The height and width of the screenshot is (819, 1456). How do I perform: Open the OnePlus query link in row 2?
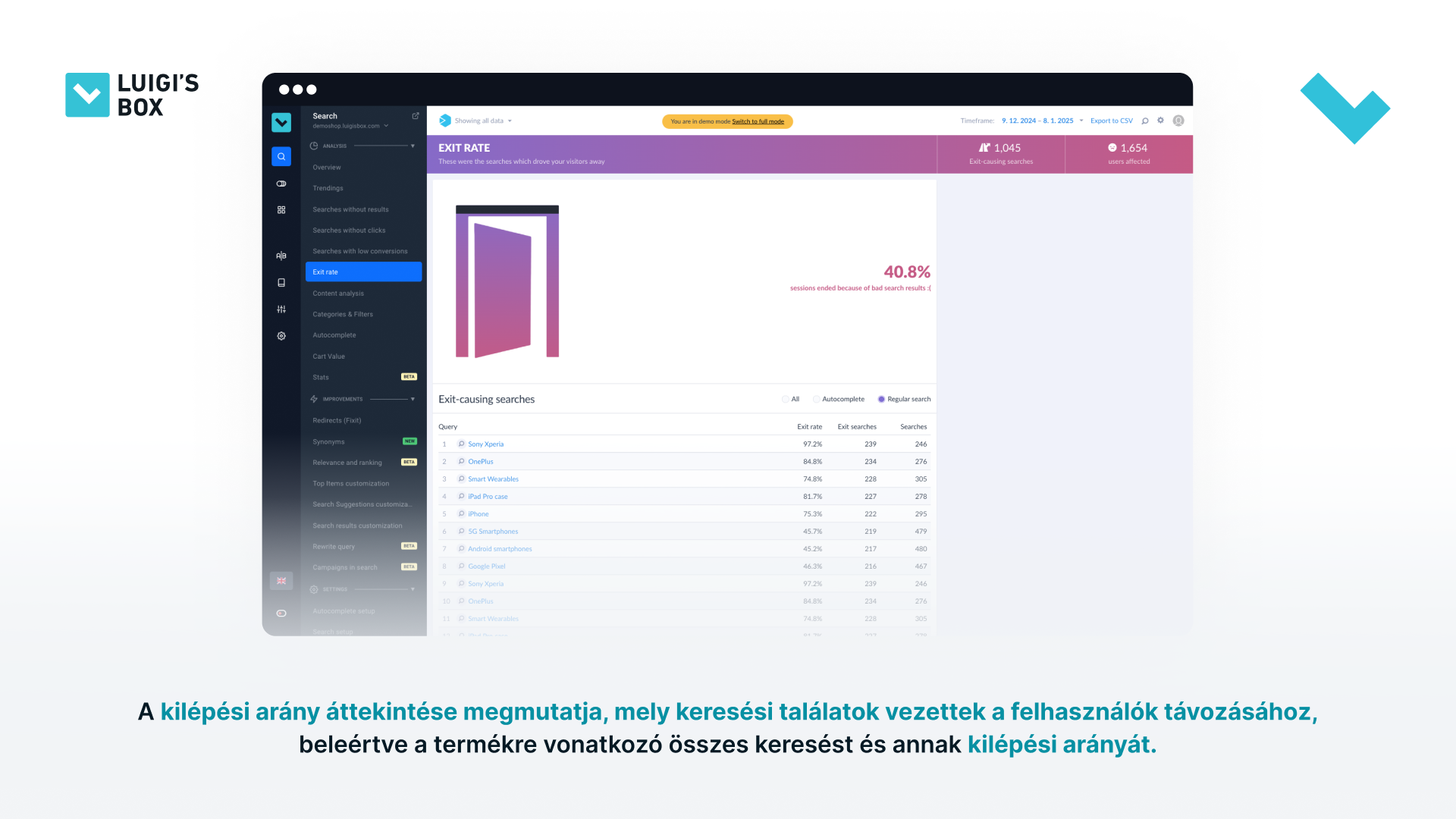click(481, 462)
